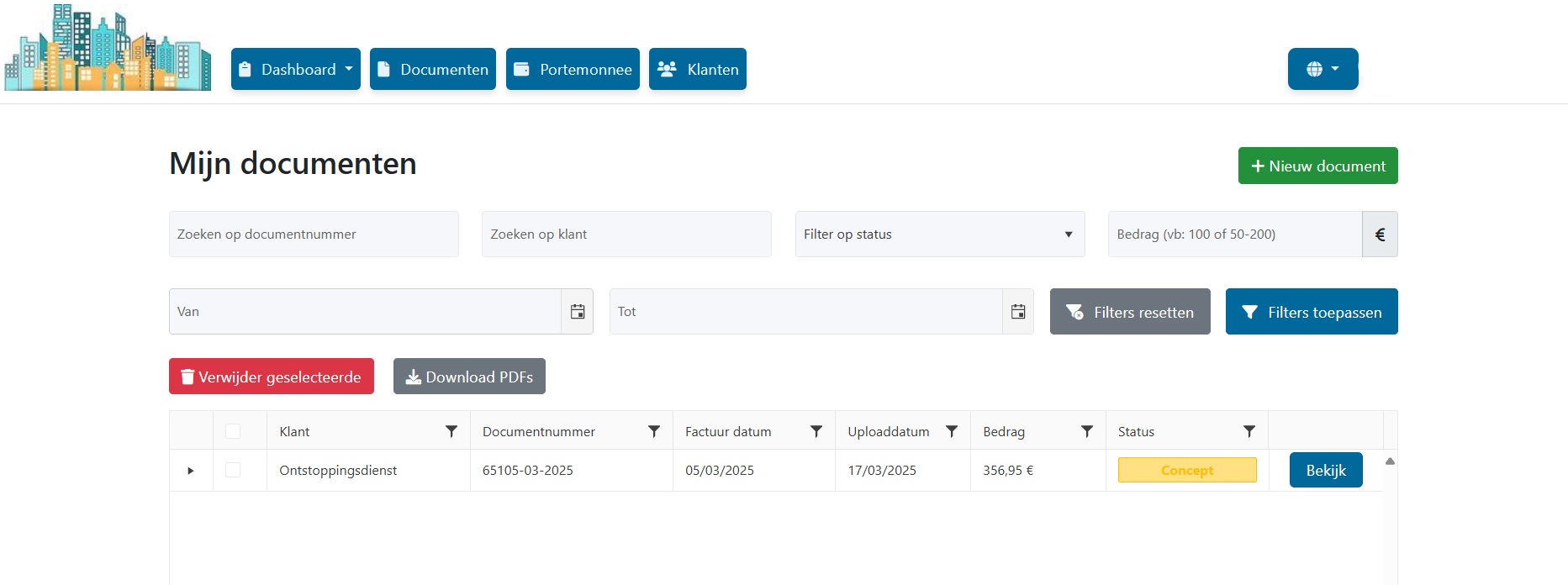Tick the select-all checkbox in table header
Screen dimensions: 1568x585
coord(233,431)
